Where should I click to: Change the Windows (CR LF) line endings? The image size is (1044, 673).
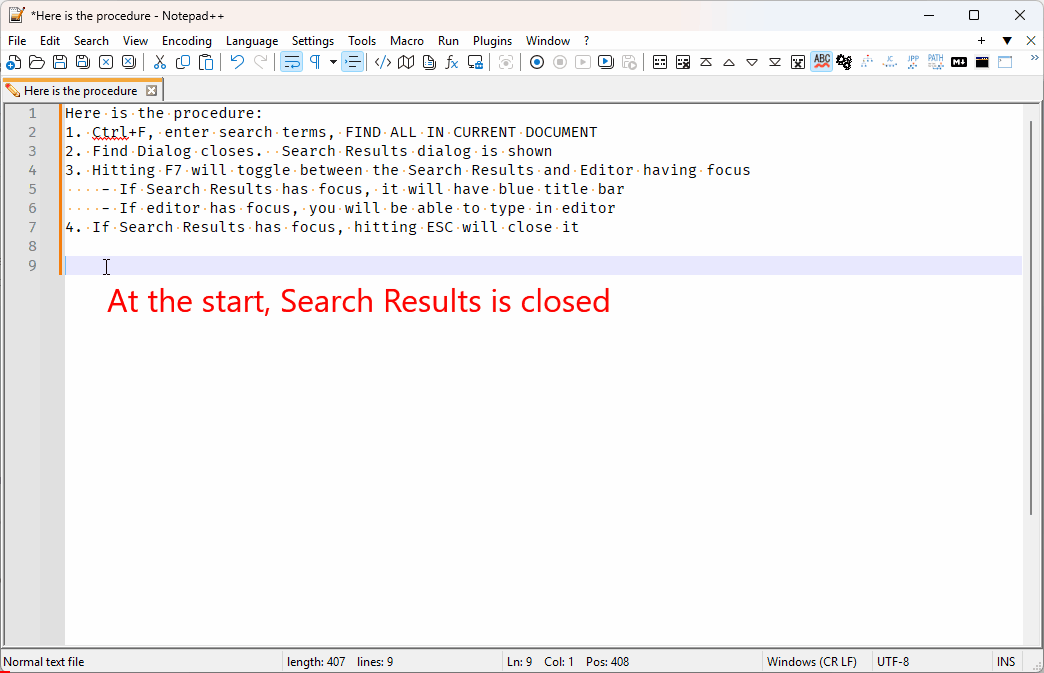coord(812,661)
